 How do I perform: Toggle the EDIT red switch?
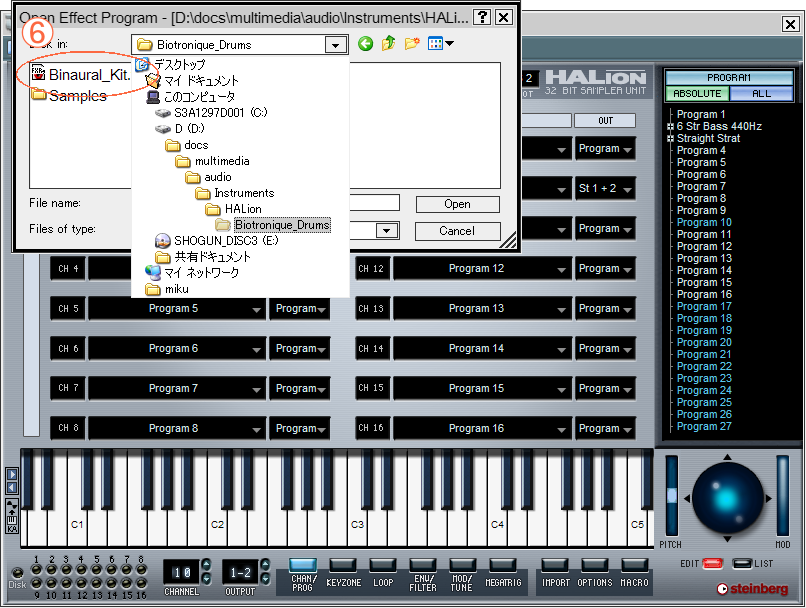coord(712,564)
